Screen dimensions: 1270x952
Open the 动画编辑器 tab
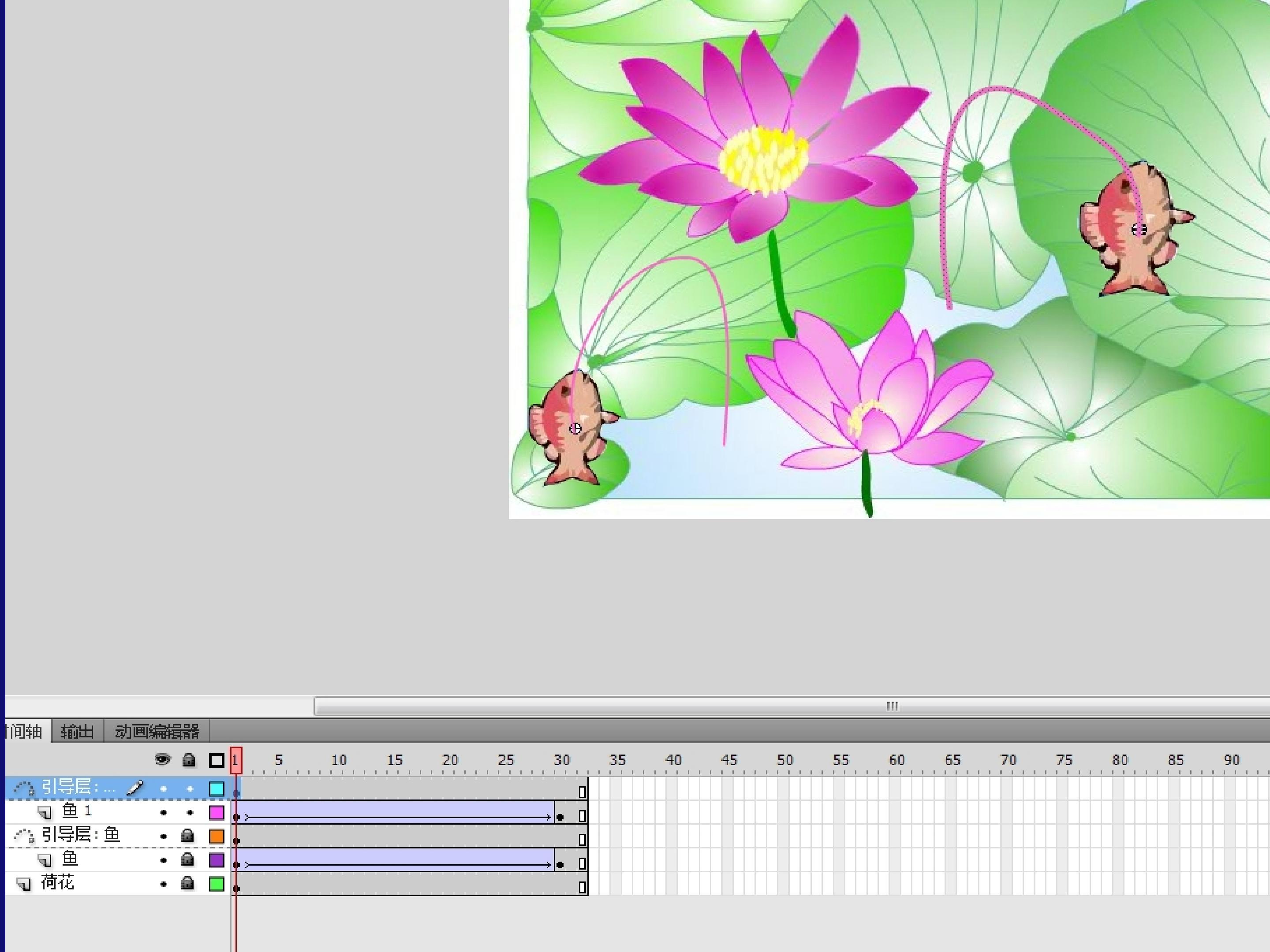click(157, 732)
